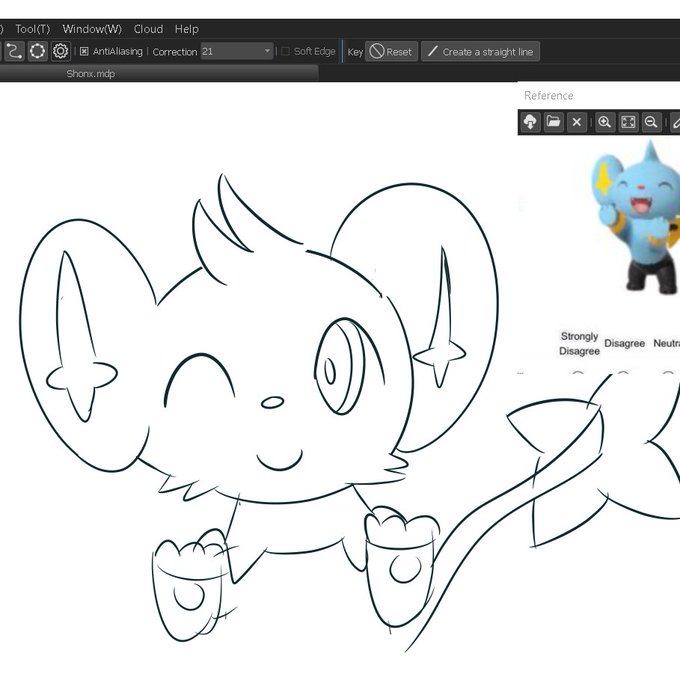Viewport: 680px width, 680px height.
Task: Click cloud download icon in Reference panel
Action: 530,122
